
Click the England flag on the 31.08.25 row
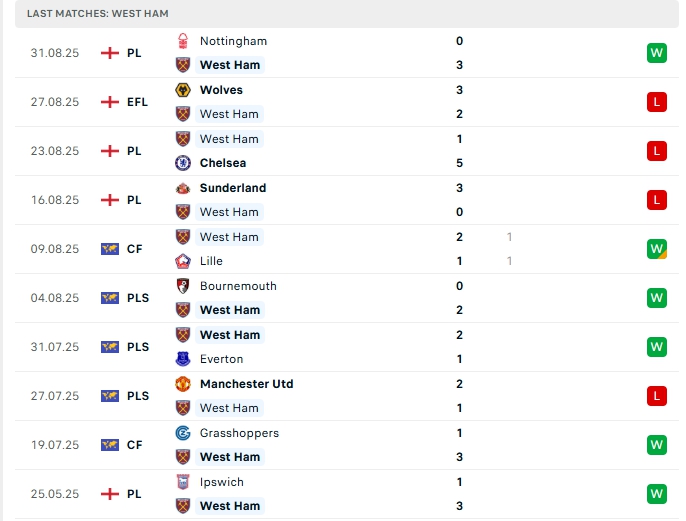(x=110, y=53)
